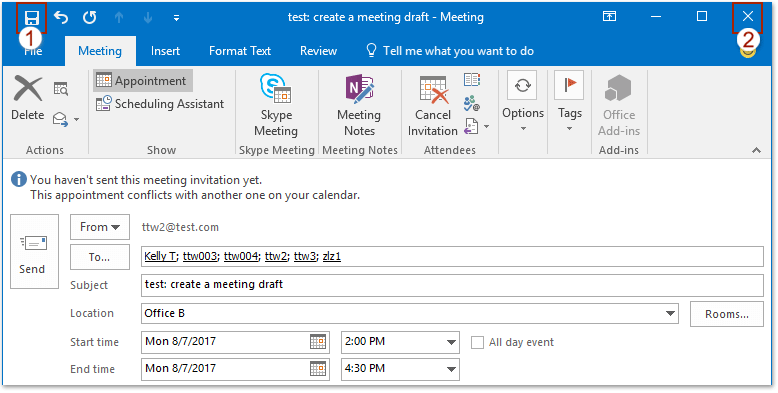This screenshot has width=778, height=393.
Task: Click the Rooms... button
Action: (x=727, y=314)
